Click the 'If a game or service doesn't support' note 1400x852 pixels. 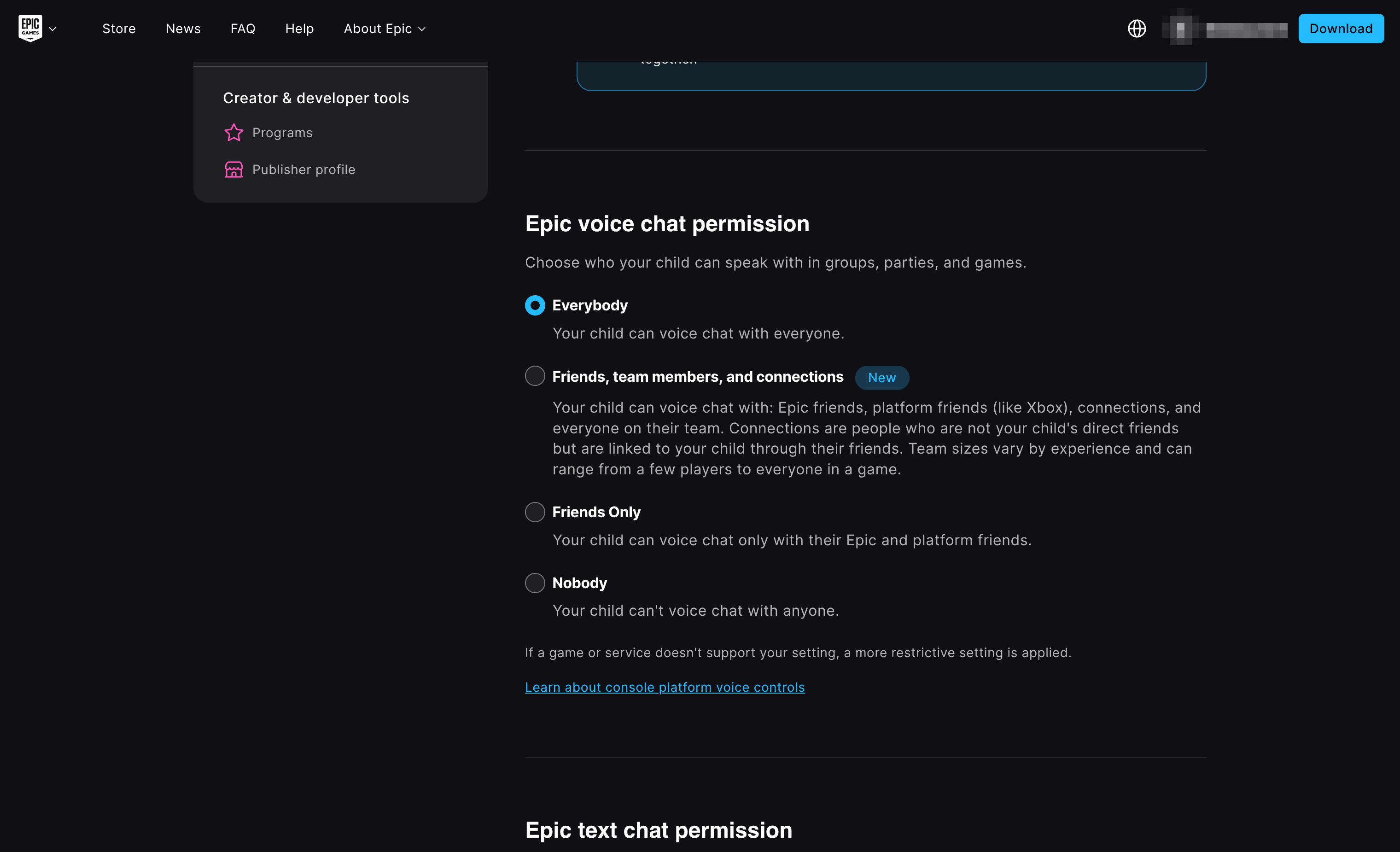pyautogui.click(x=798, y=653)
